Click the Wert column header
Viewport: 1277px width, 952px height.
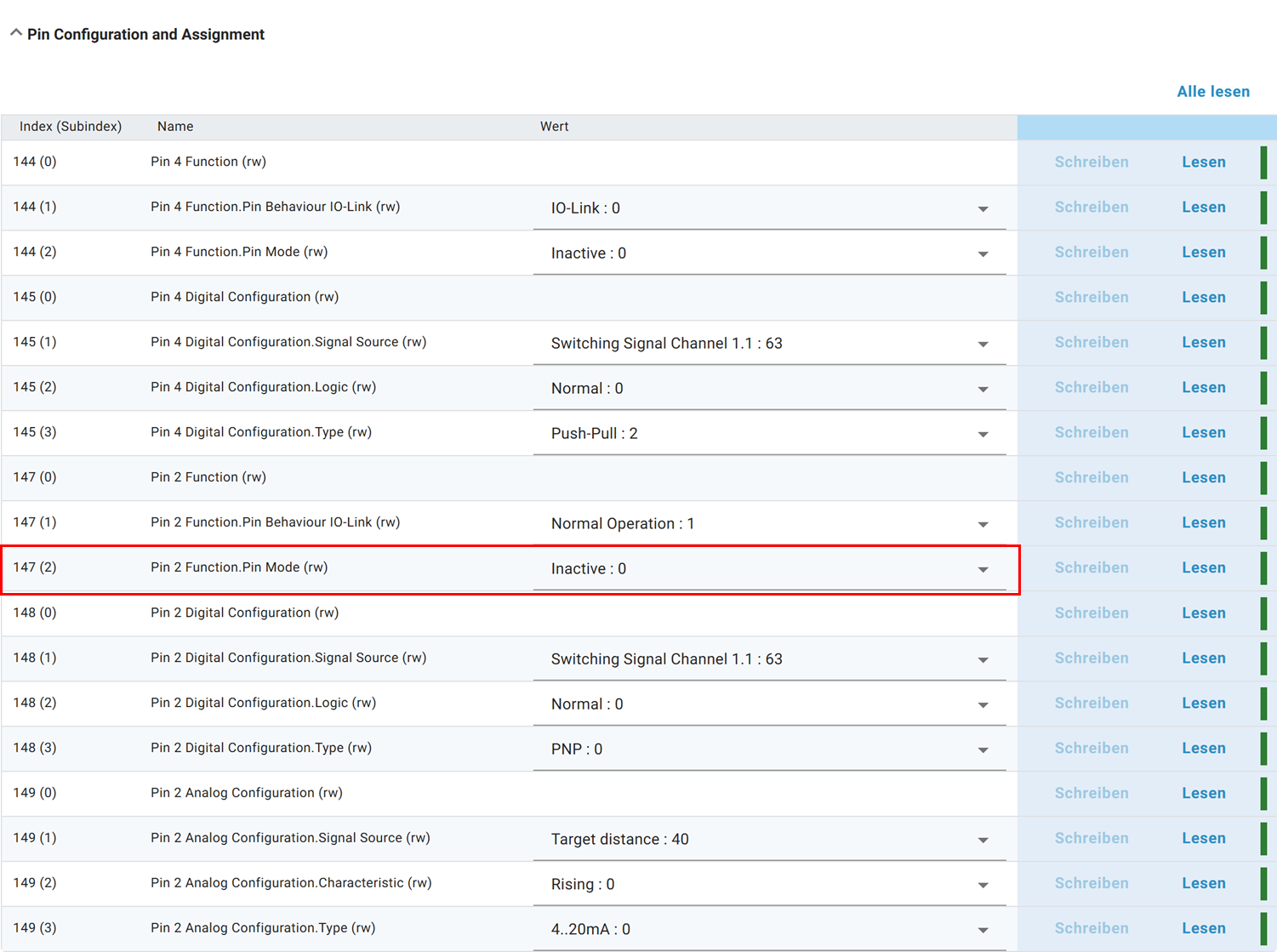click(x=554, y=127)
